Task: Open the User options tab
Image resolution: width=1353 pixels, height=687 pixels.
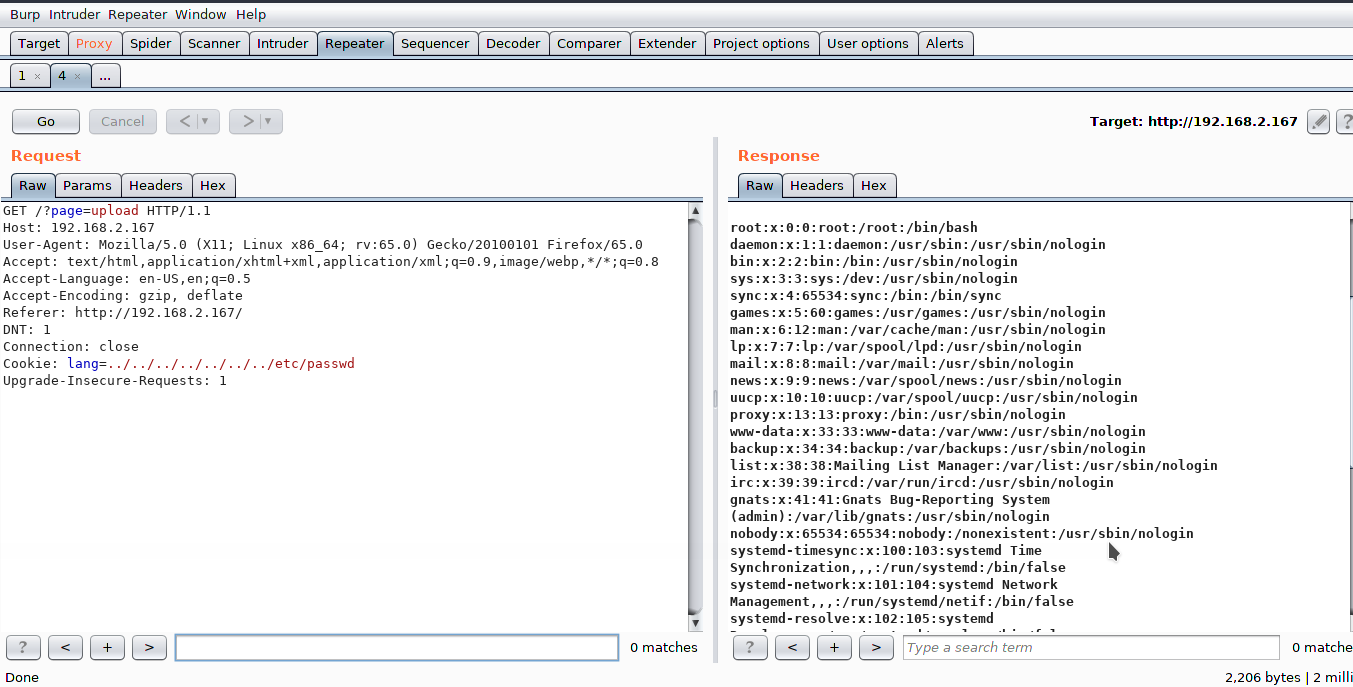Action: click(x=868, y=43)
